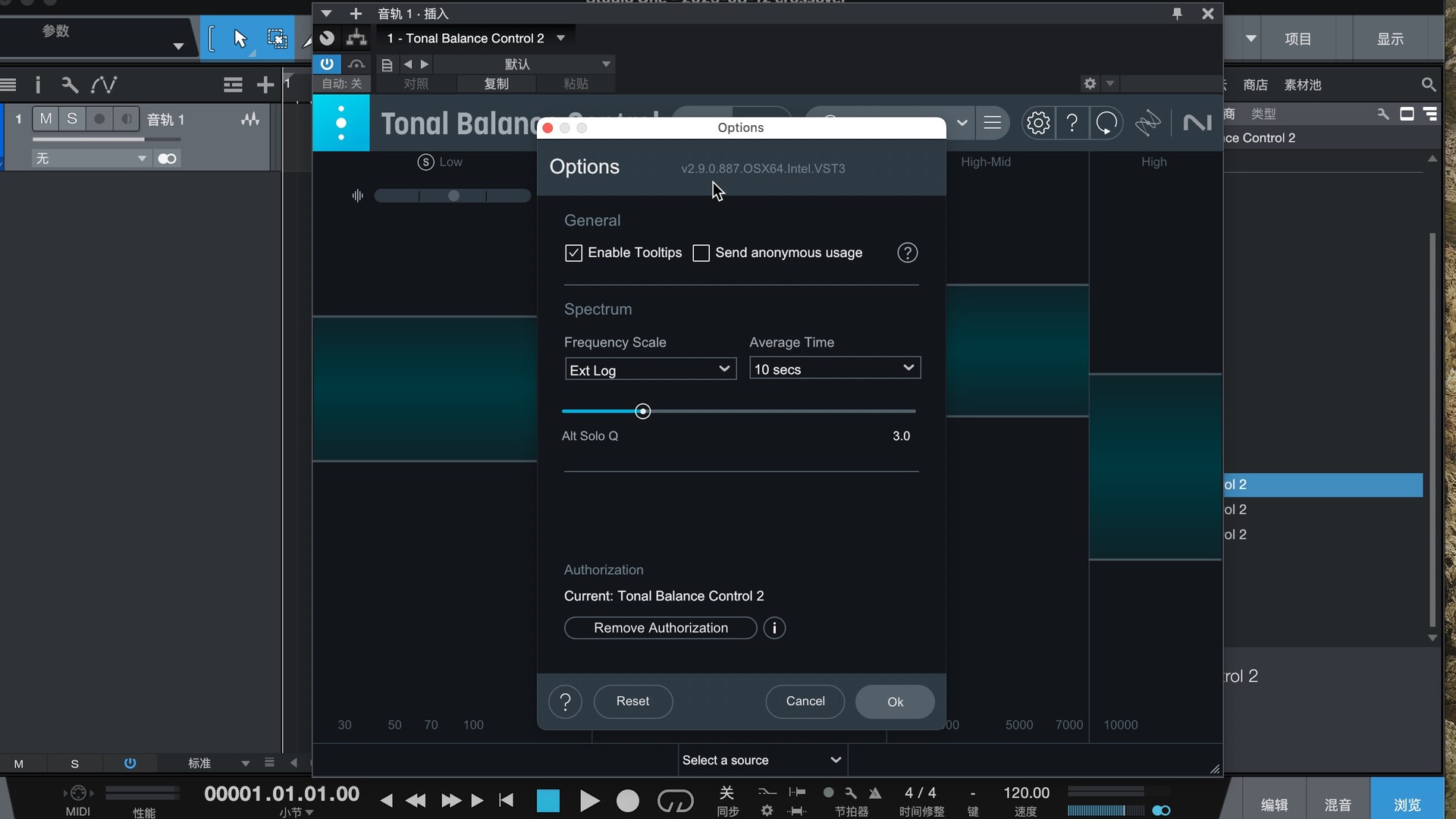Open Select a source dropdown
The height and width of the screenshot is (819, 1456).
tap(762, 760)
